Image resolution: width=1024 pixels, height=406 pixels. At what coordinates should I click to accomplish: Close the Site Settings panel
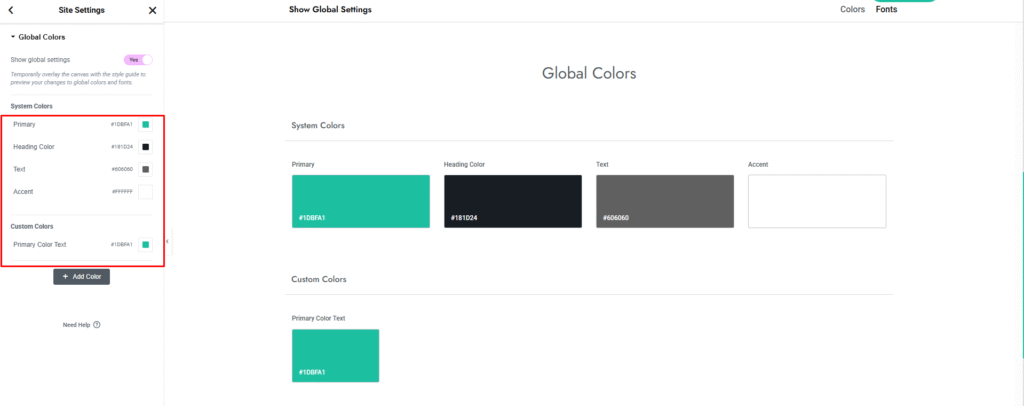pos(152,10)
